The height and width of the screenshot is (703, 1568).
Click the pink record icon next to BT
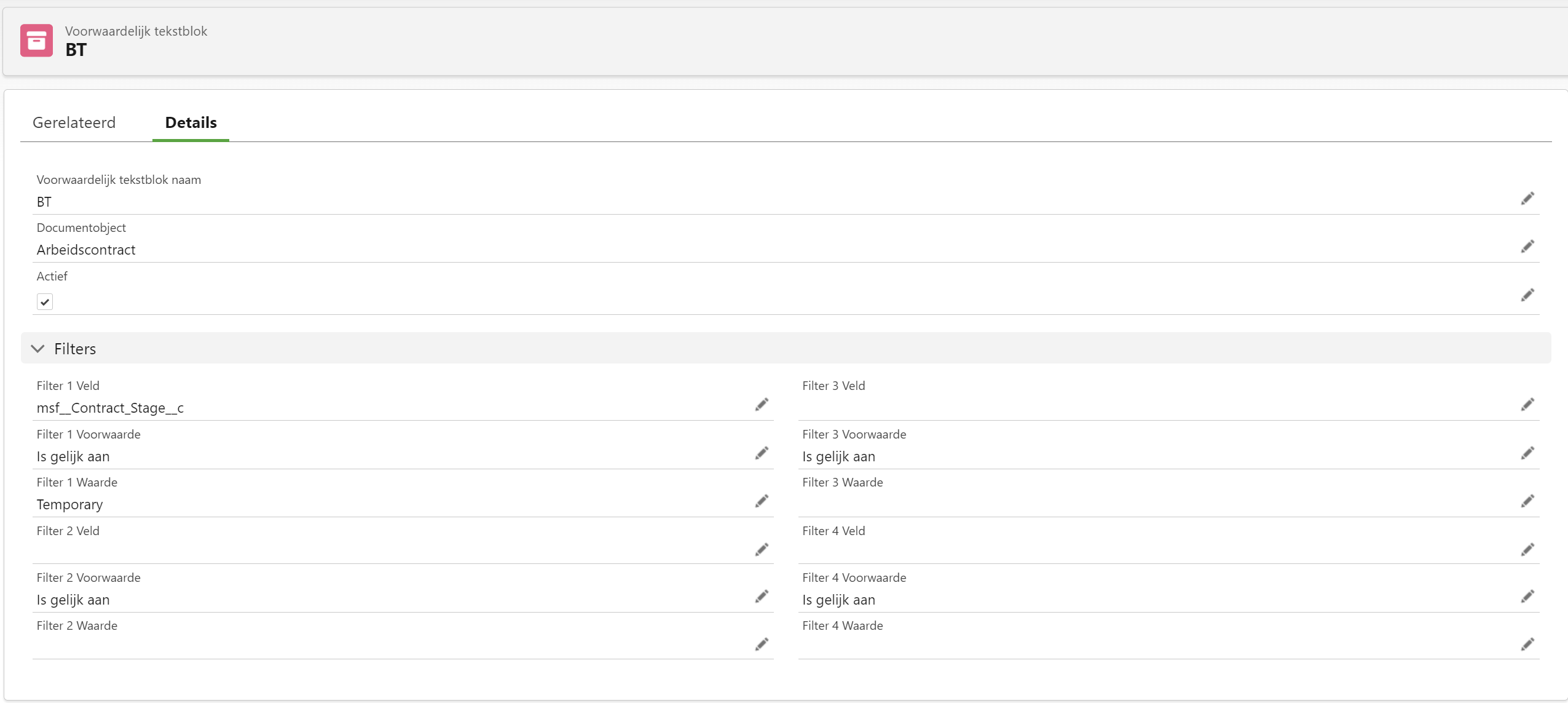[x=36, y=41]
